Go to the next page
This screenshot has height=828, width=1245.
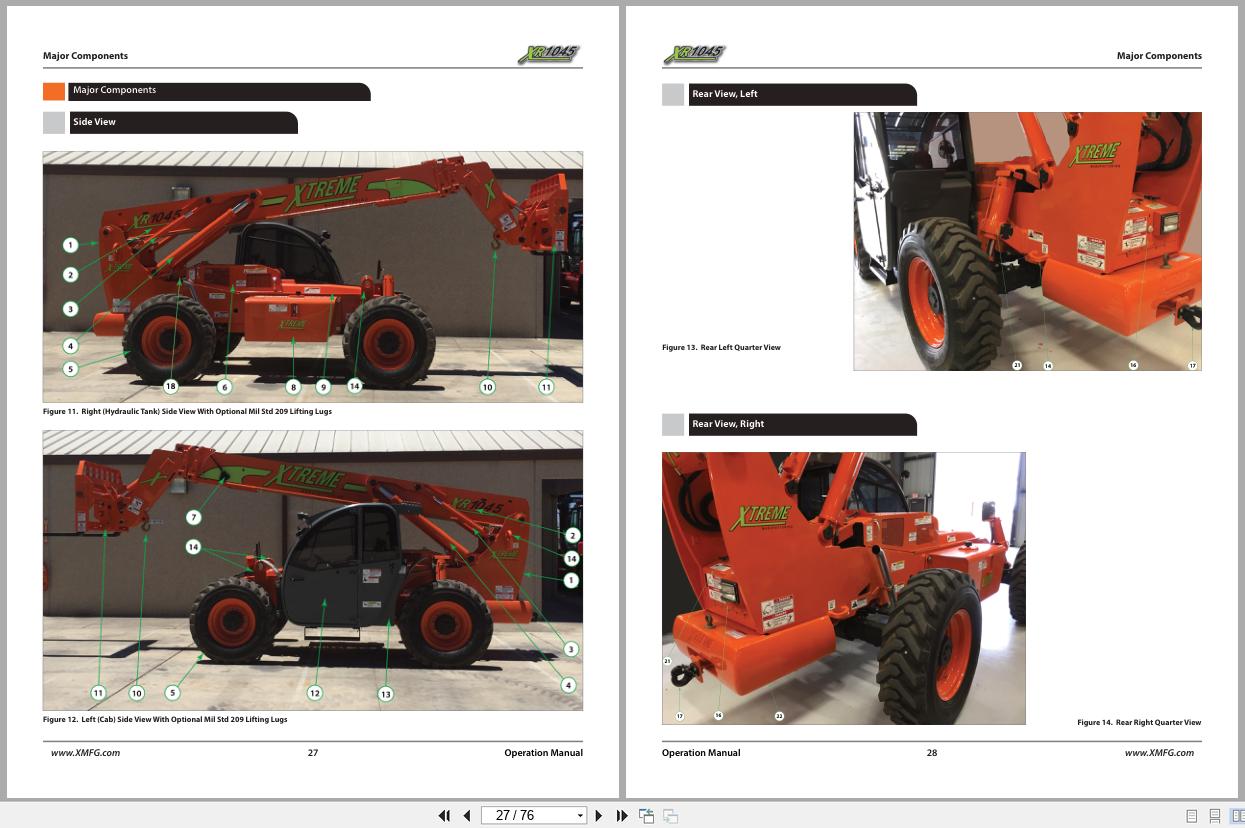click(x=599, y=816)
